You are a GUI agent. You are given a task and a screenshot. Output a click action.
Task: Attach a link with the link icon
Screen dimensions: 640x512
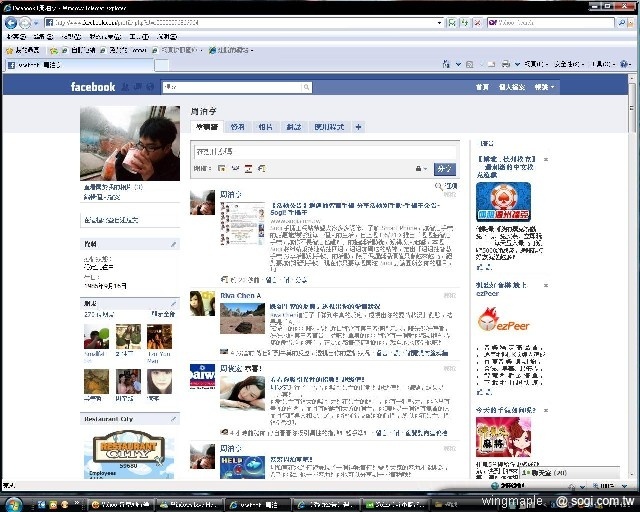click(x=262, y=168)
